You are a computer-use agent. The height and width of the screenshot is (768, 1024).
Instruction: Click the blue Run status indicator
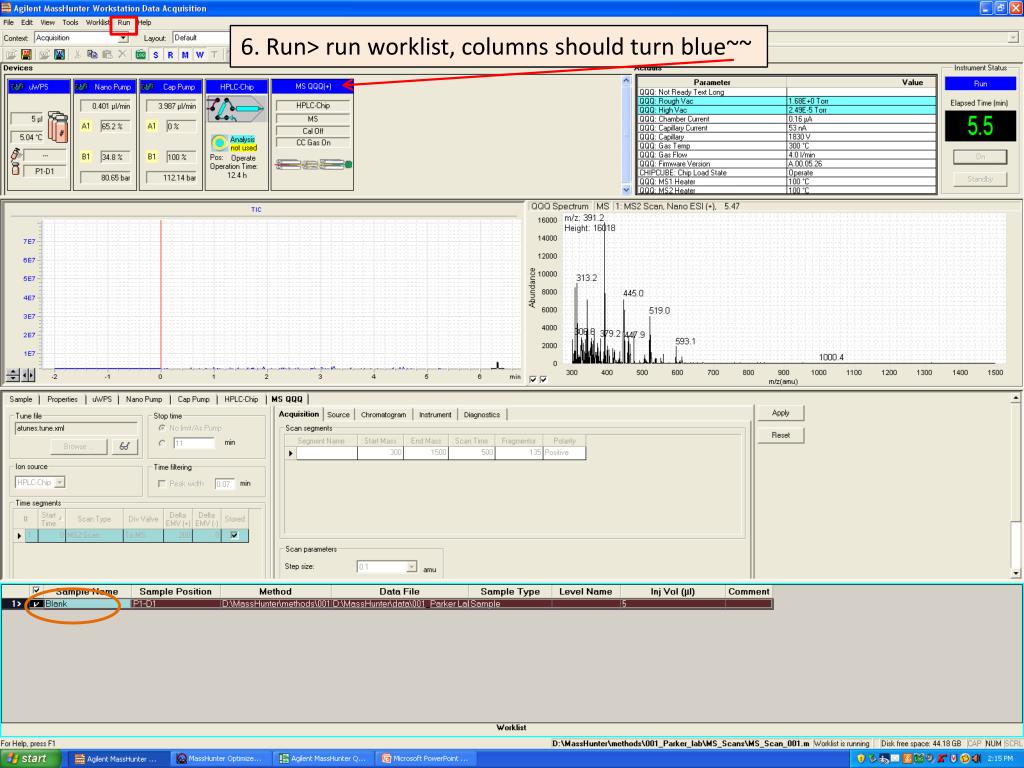click(980, 84)
